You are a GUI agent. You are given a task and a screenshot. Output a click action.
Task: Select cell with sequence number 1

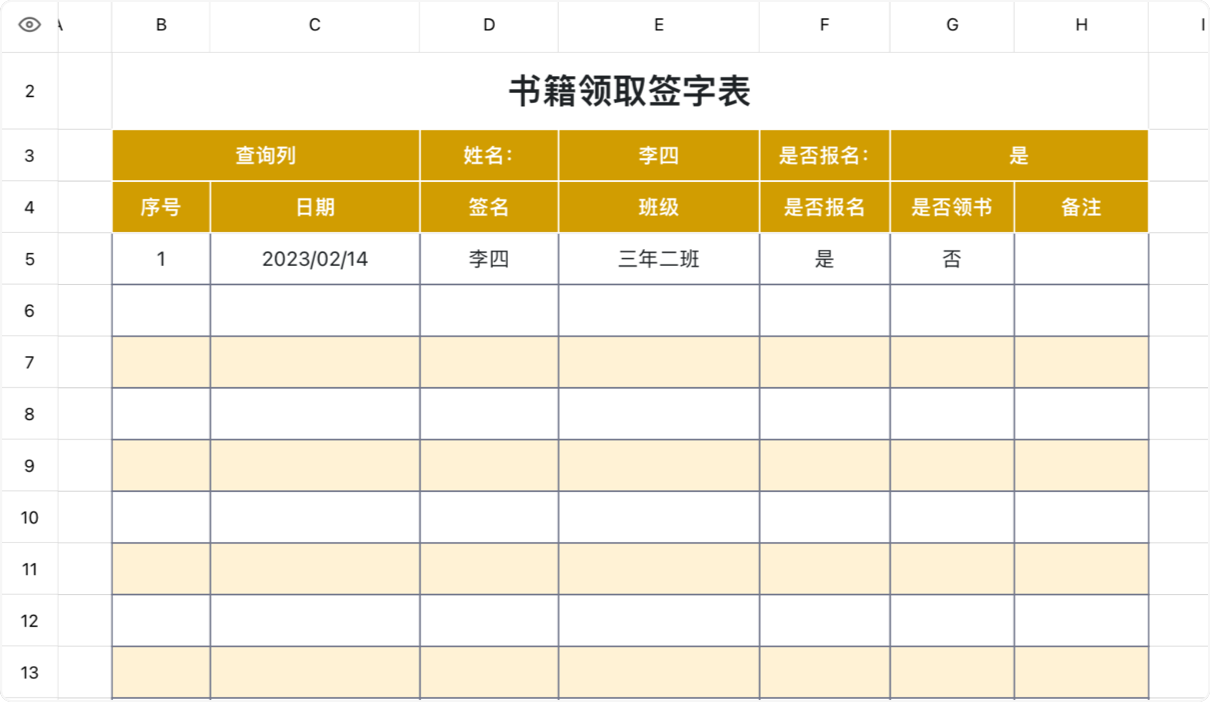coord(161,259)
